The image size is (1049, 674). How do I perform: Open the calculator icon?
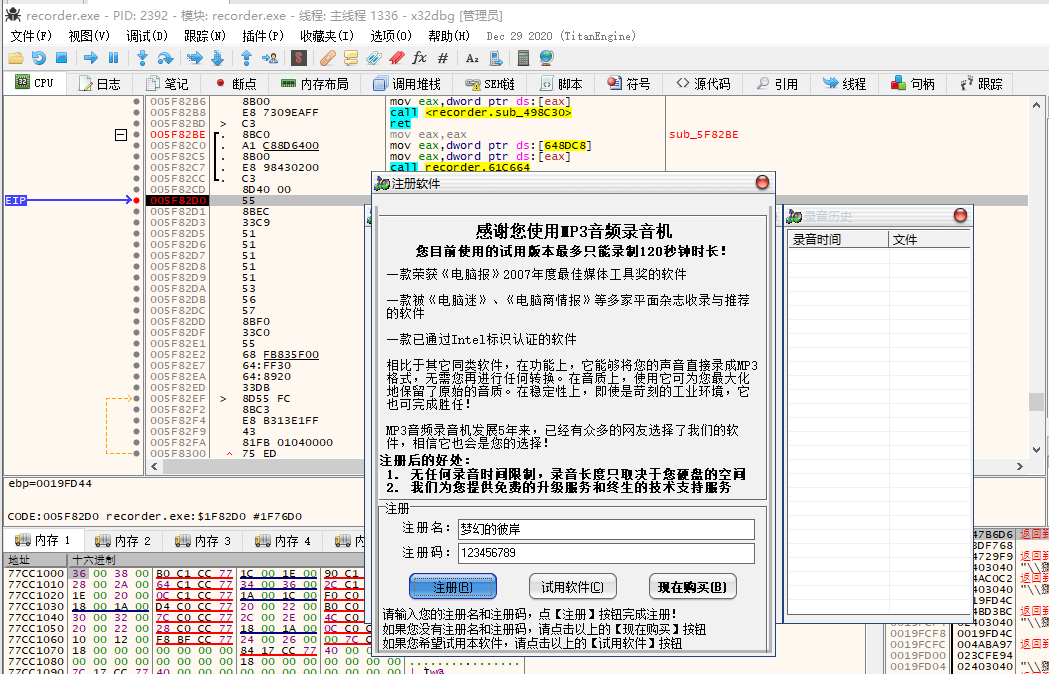(524, 58)
